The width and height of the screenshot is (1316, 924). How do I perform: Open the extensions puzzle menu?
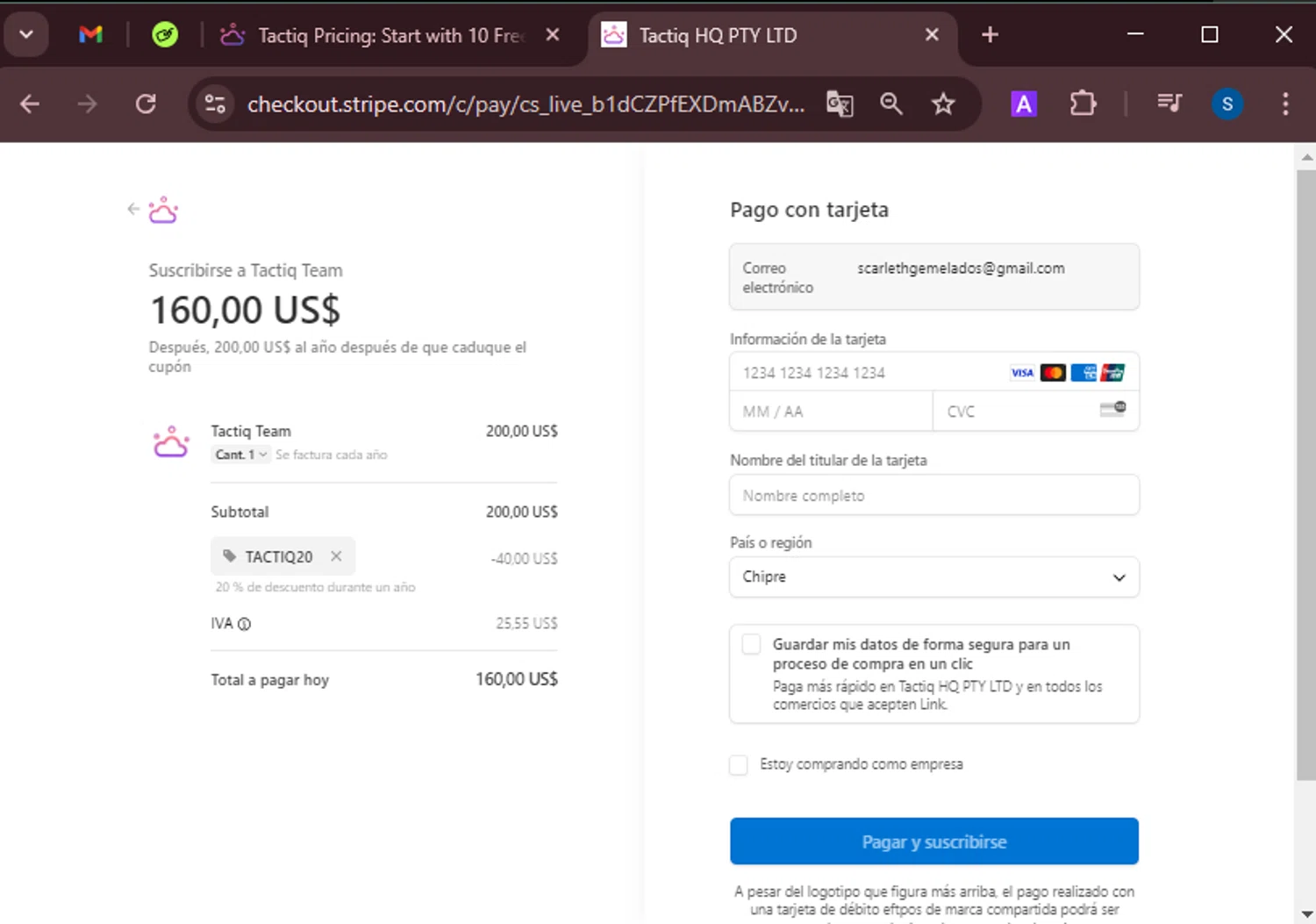click(x=1083, y=104)
